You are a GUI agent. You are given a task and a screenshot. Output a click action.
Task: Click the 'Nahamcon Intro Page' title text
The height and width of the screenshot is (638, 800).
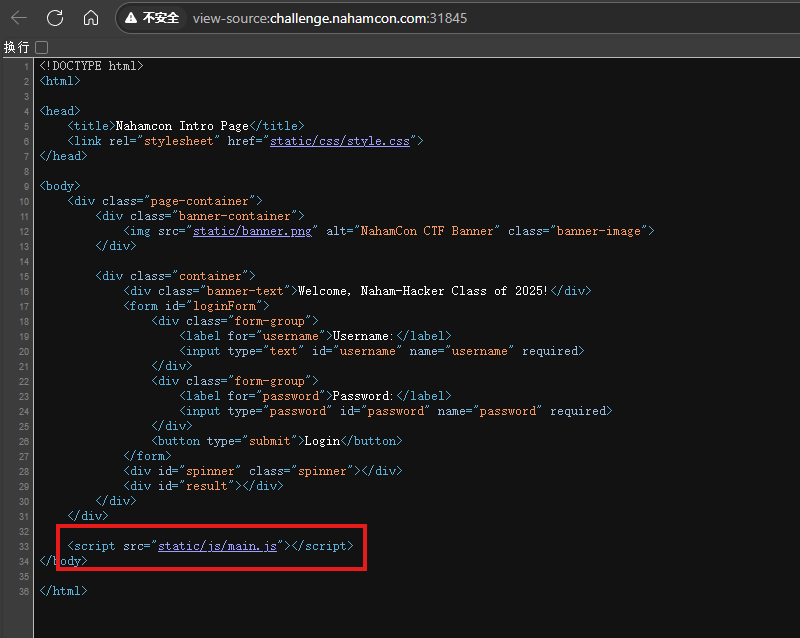(x=182, y=126)
